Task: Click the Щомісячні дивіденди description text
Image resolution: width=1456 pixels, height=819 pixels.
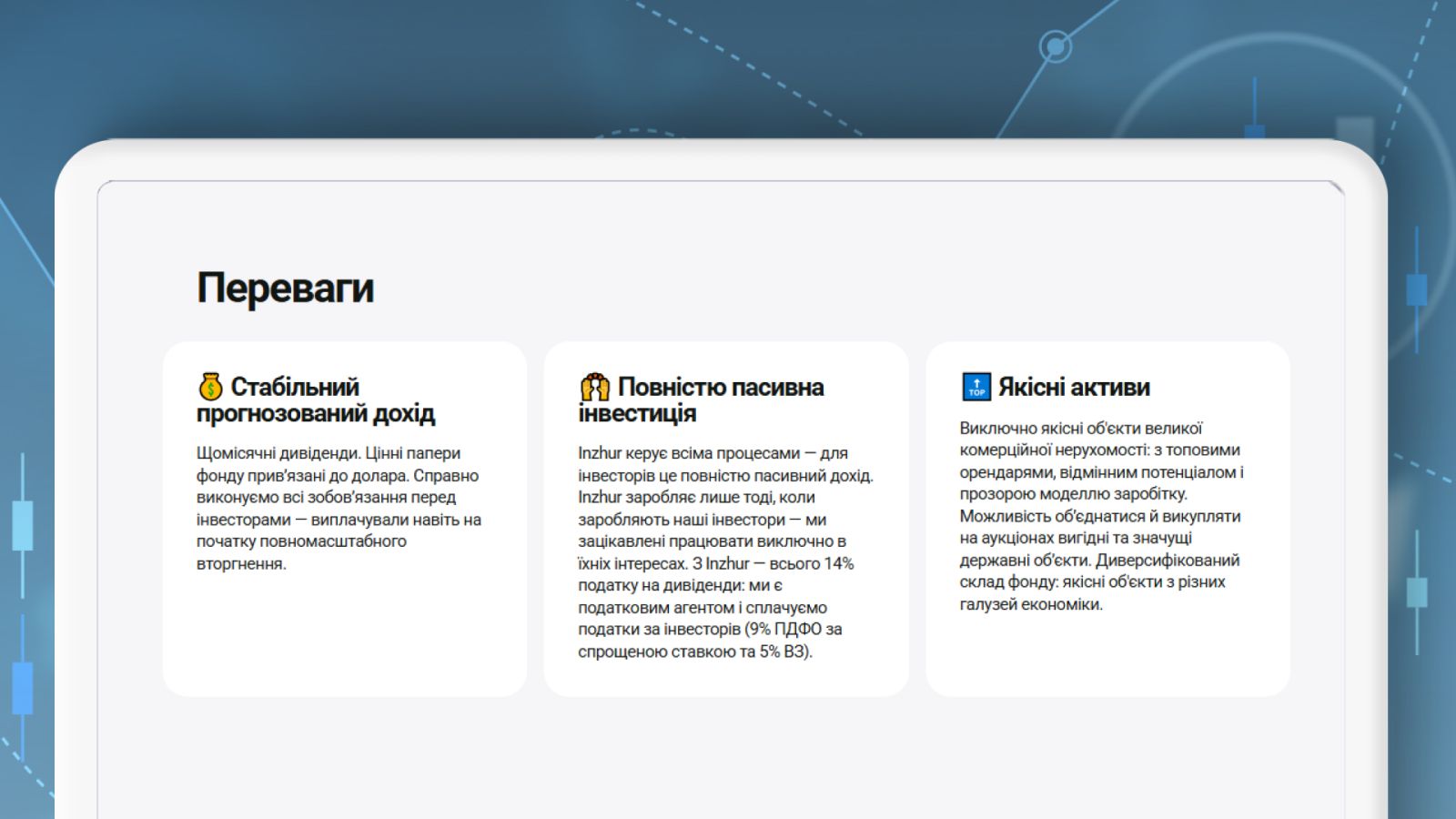Action: 339,508
